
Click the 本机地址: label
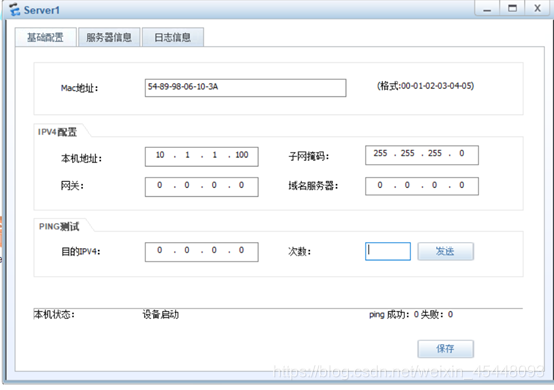pyautogui.click(x=81, y=159)
